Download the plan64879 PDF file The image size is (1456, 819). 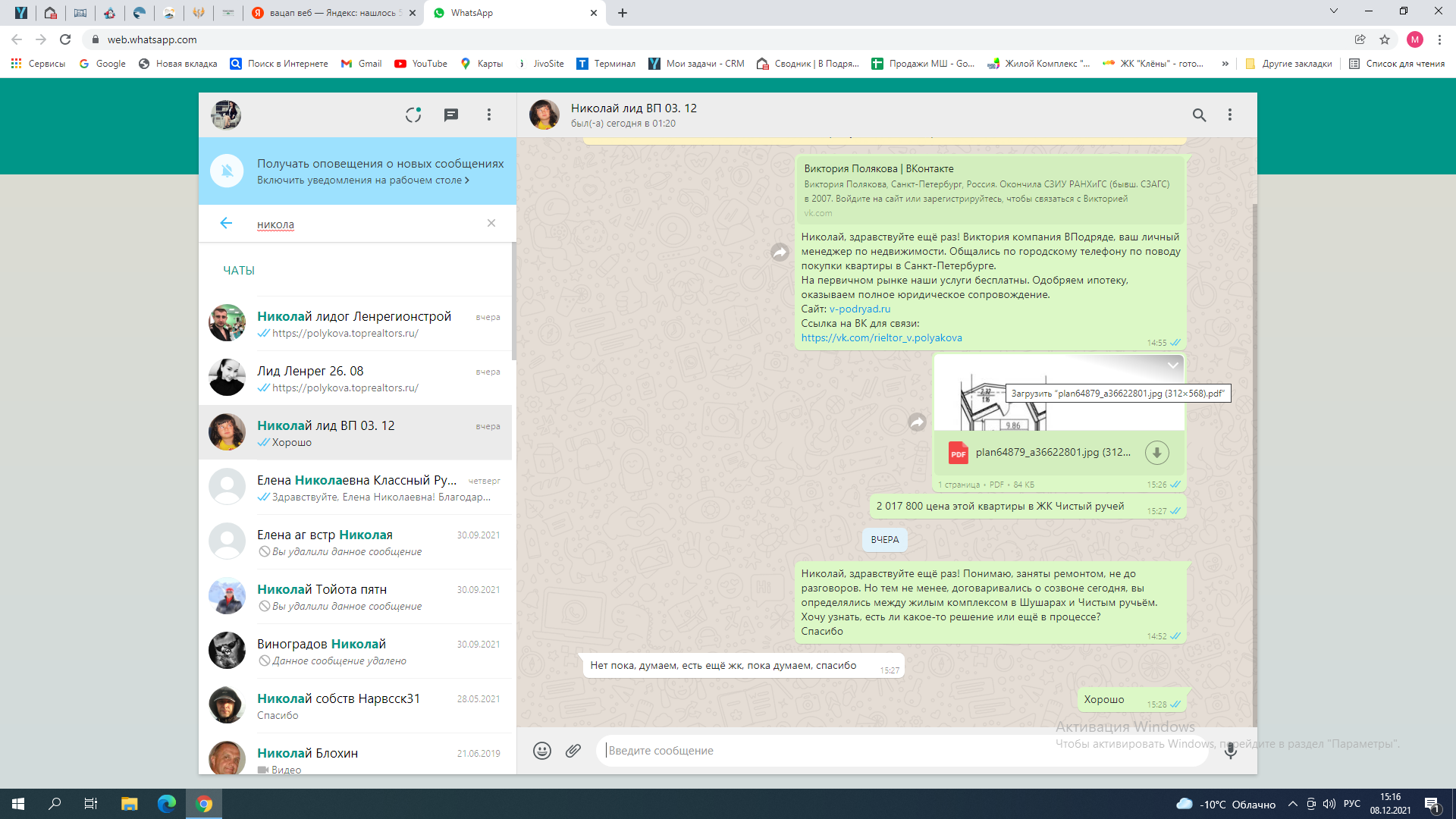point(1156,453)
